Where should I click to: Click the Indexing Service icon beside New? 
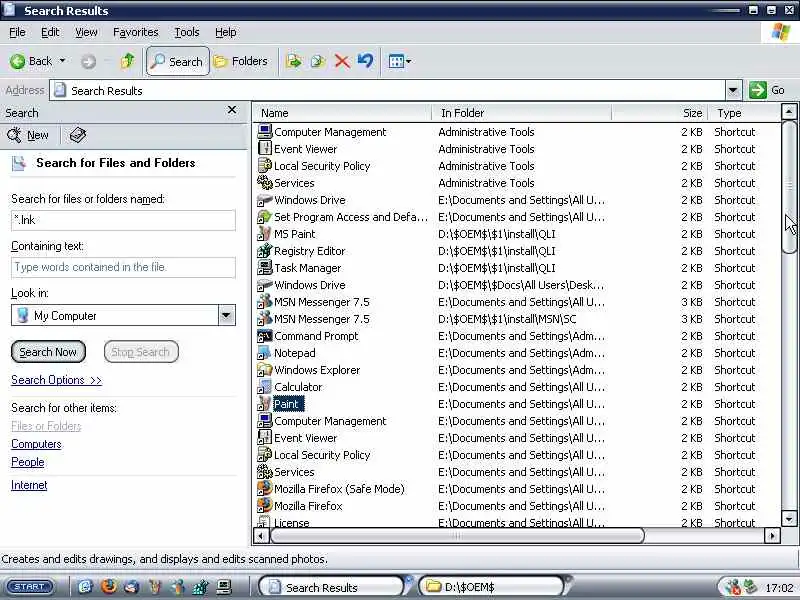click(x=78, y=135)
